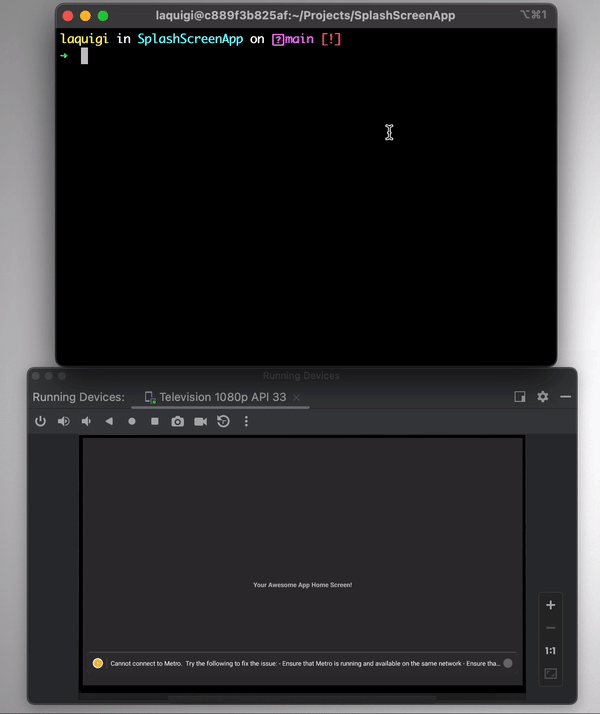The width and height of the screenshot is (600, 714).
Task: Click the emulator Overview square icon
Action: coord(155,421)
